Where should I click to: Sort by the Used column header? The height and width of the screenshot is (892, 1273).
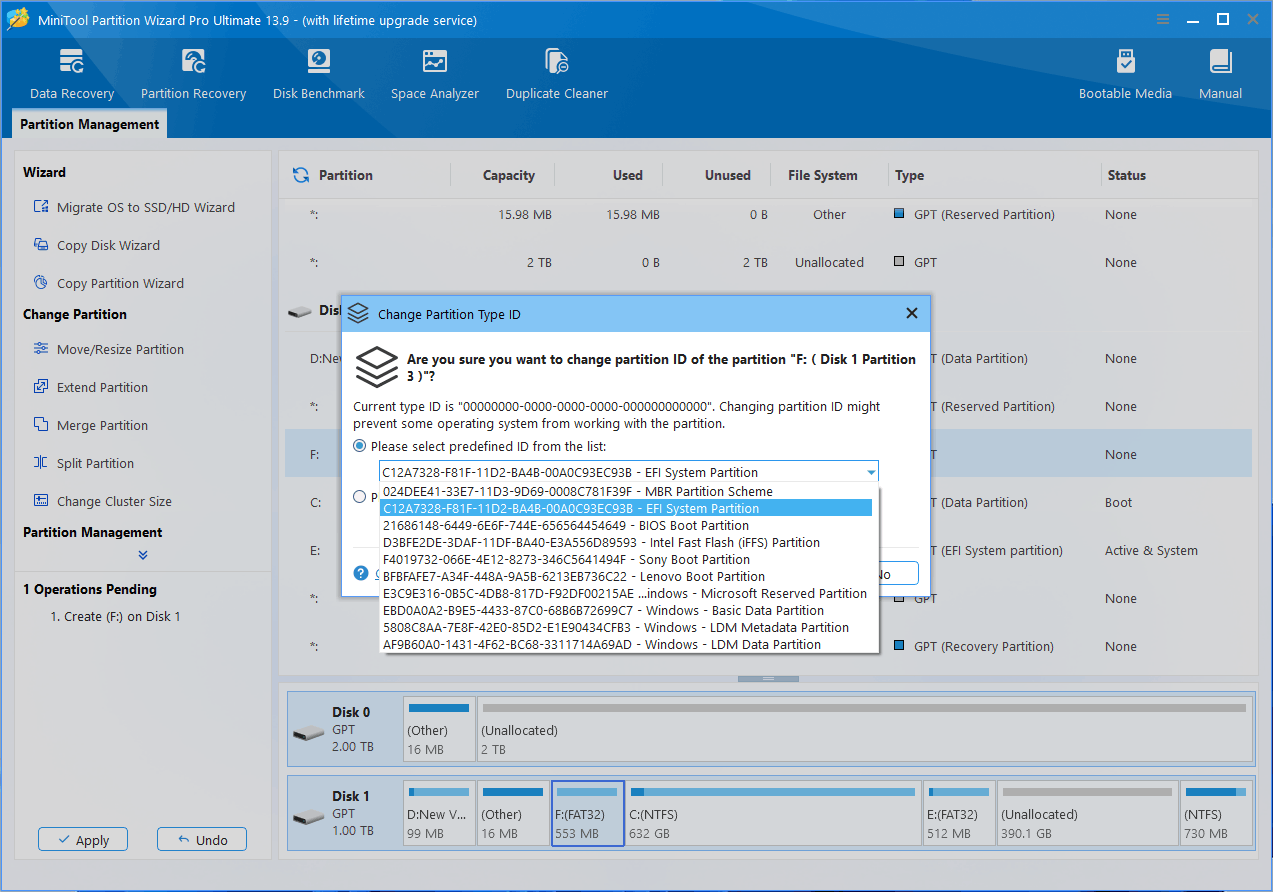628,175
